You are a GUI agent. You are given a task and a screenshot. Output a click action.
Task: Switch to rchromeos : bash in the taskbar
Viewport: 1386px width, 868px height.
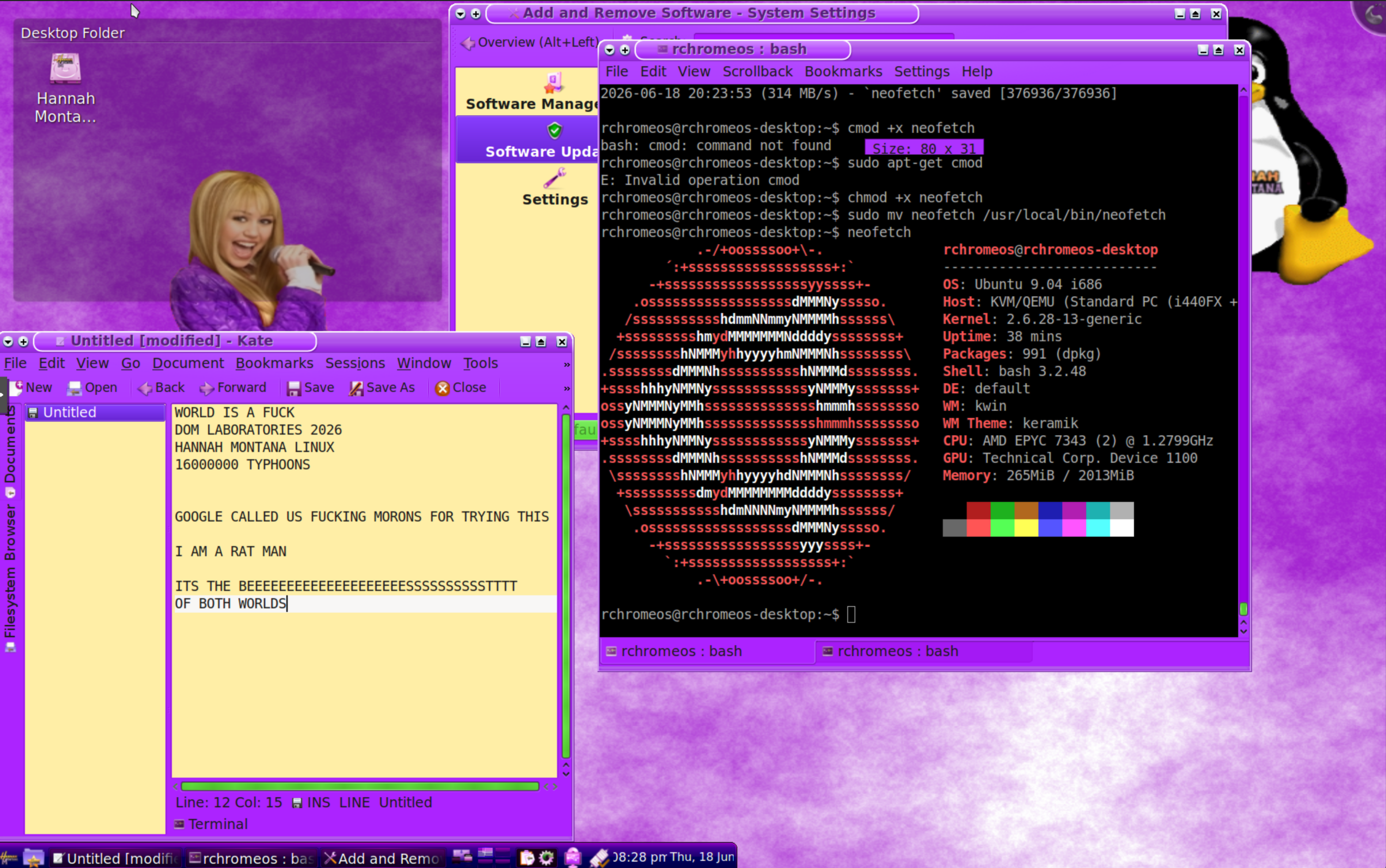[x=252, y=858]
